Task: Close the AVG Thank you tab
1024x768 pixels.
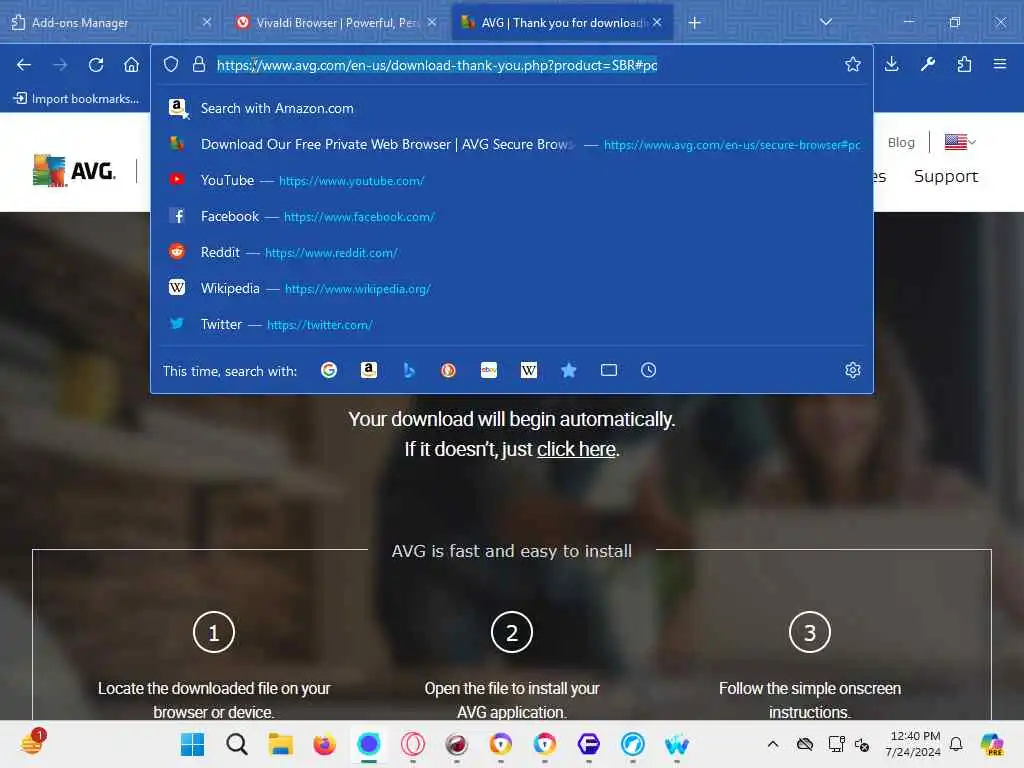Action: [x=657, y=22]
